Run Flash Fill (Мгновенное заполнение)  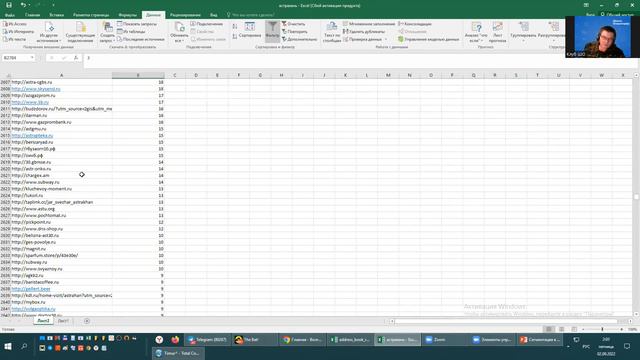coord(369,24)
